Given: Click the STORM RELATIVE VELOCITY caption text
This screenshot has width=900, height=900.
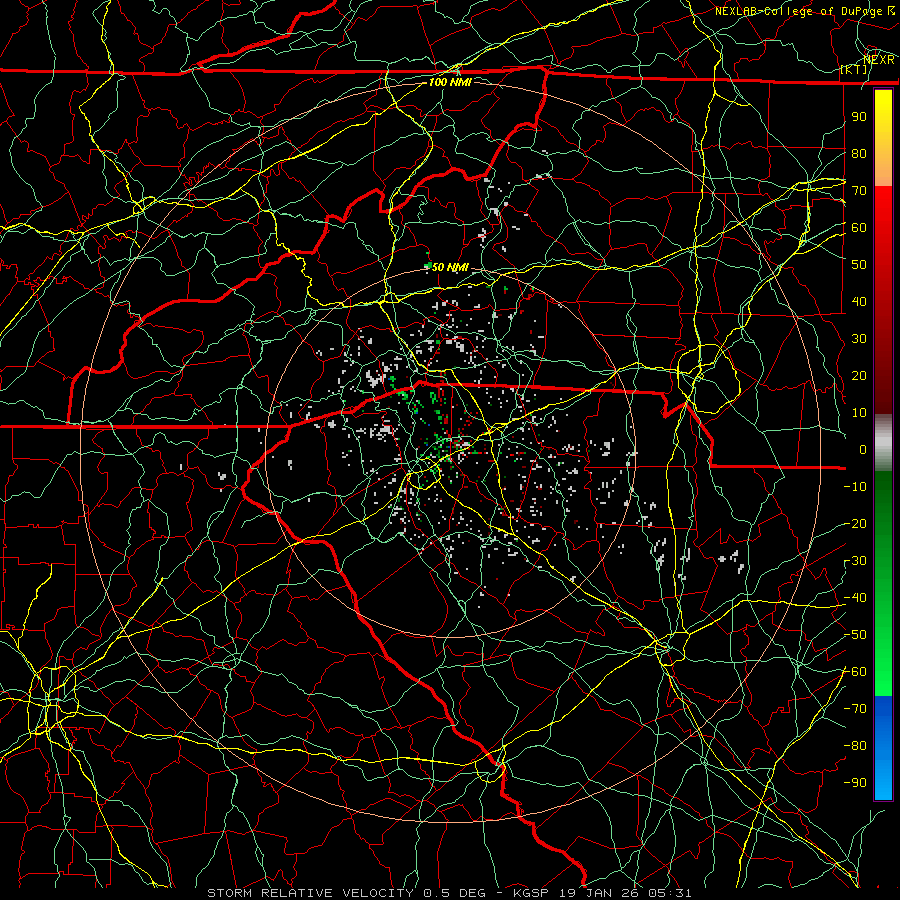Looking at the screenshot, I should (x=310, y=893).
